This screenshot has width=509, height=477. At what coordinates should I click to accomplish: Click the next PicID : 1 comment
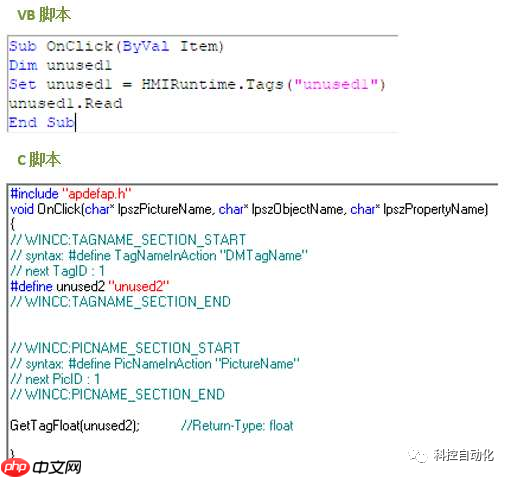pos(55,379)
